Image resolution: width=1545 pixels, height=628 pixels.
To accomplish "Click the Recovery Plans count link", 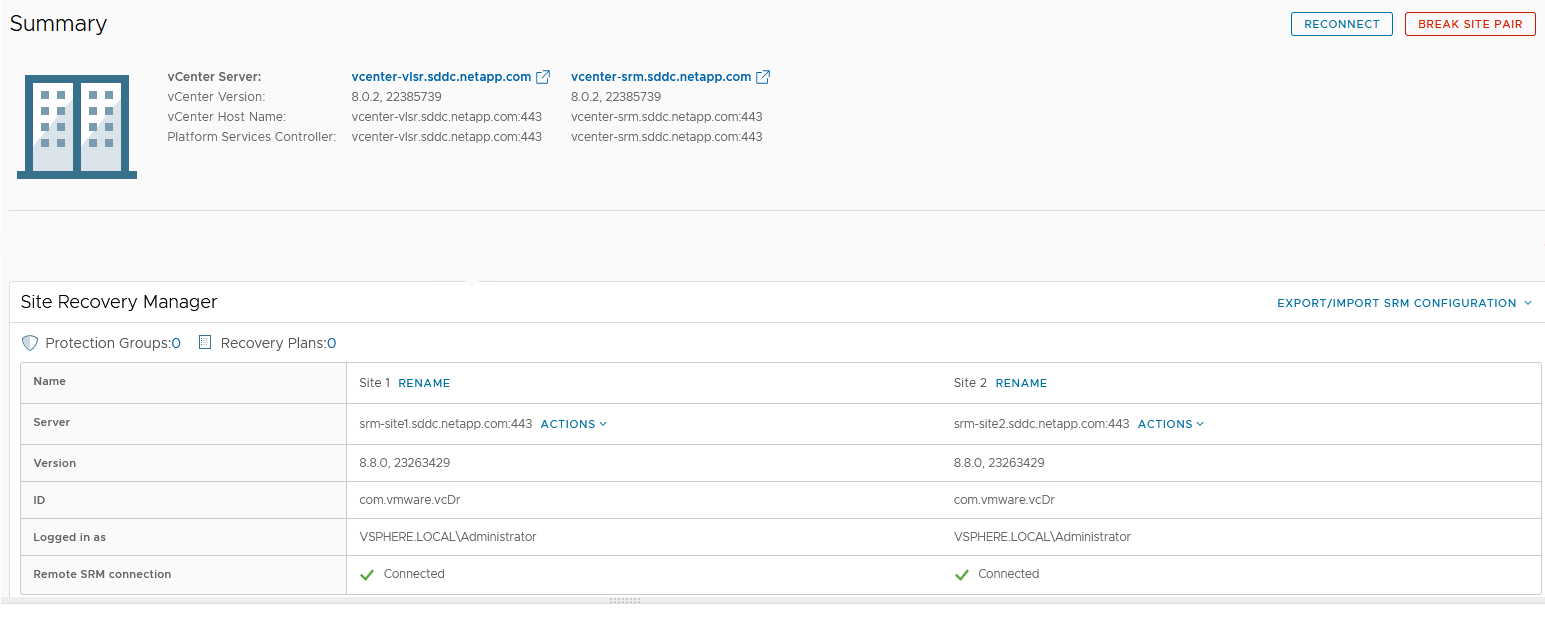I will 331,343.
